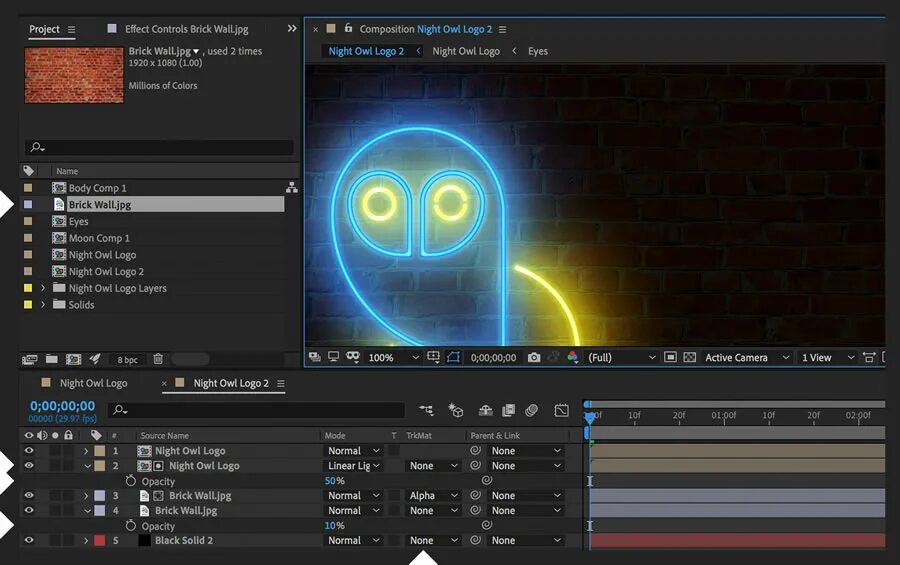Open Linear Light blending mode dropdown

coord(354,466)
